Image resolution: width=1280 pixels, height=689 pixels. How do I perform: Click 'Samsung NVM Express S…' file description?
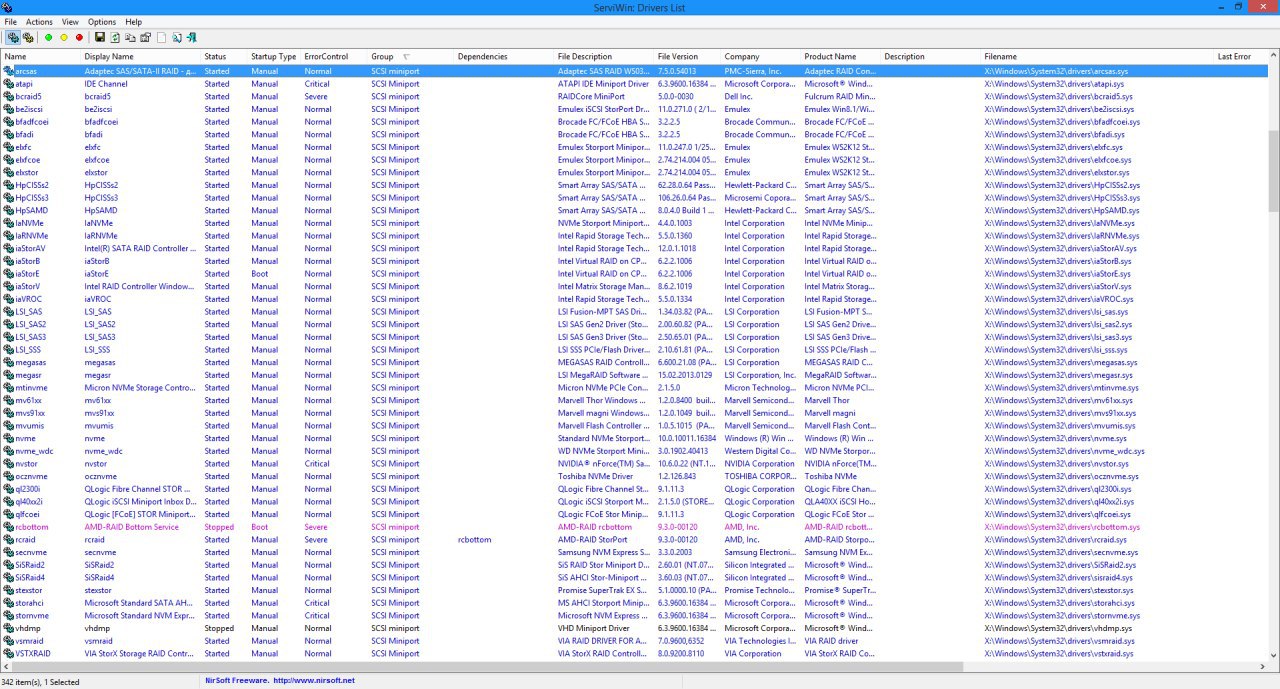coord(604,553)
